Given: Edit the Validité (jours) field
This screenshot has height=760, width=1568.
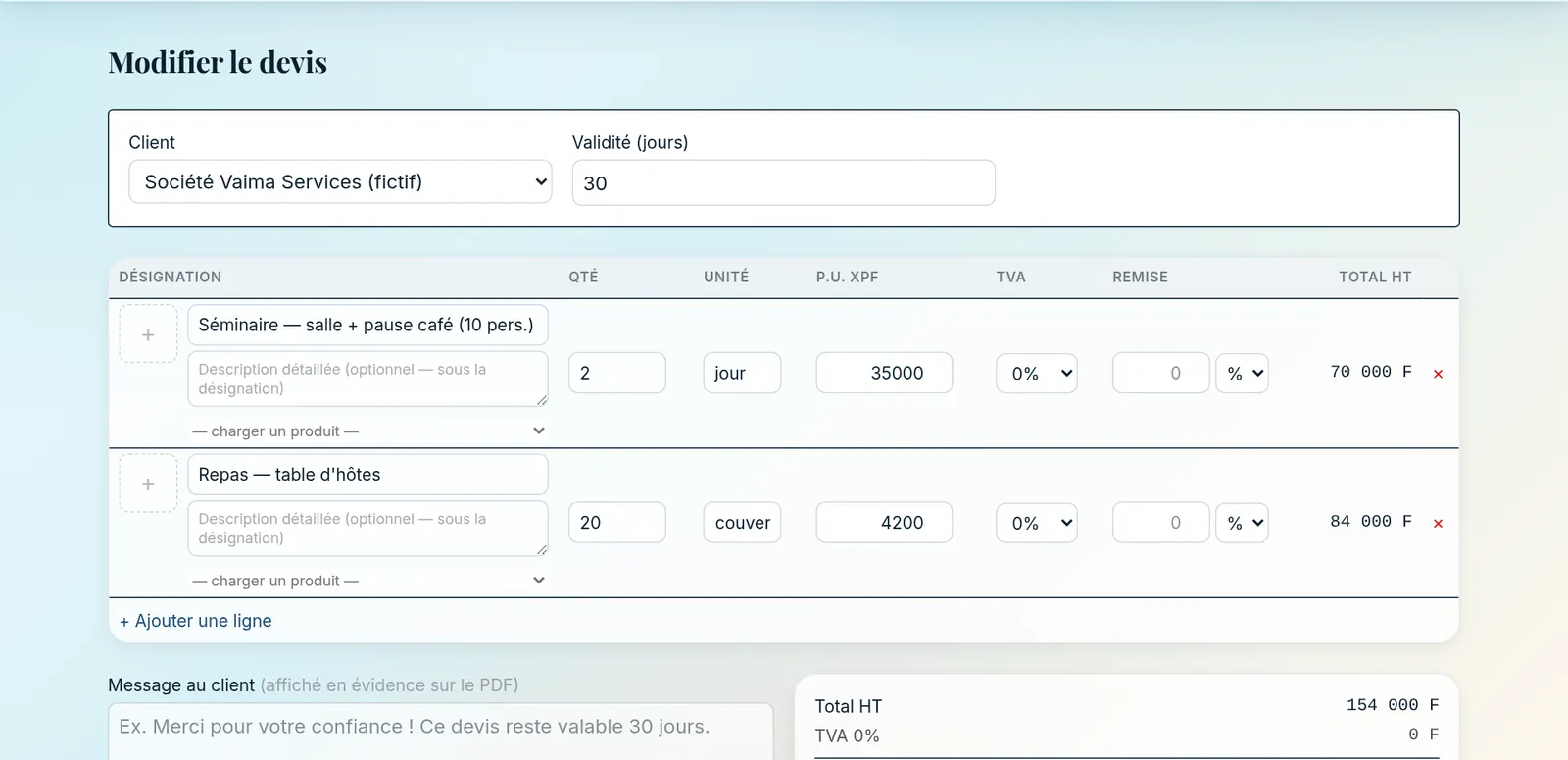Looking at the screenshot, I should (x=784, y=182).
